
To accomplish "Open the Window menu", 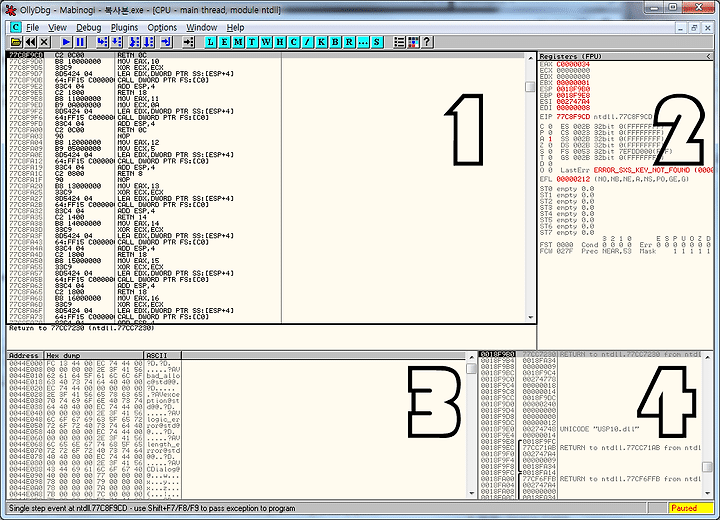I will (202, 28).
